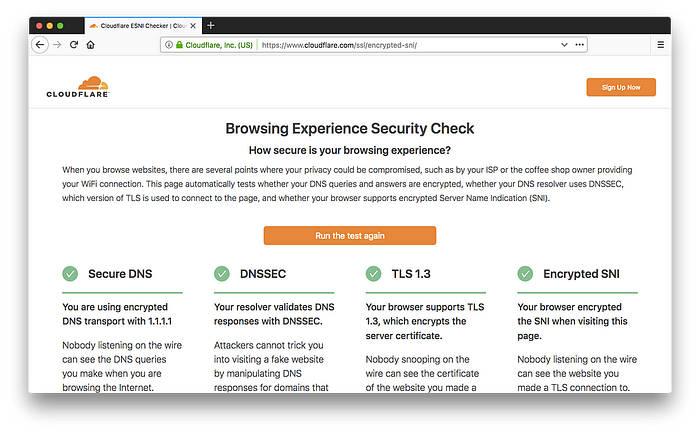This screenshot has width=700, height=435.
Task: Open a new tab with plus button
Action: tap(211, 25)
